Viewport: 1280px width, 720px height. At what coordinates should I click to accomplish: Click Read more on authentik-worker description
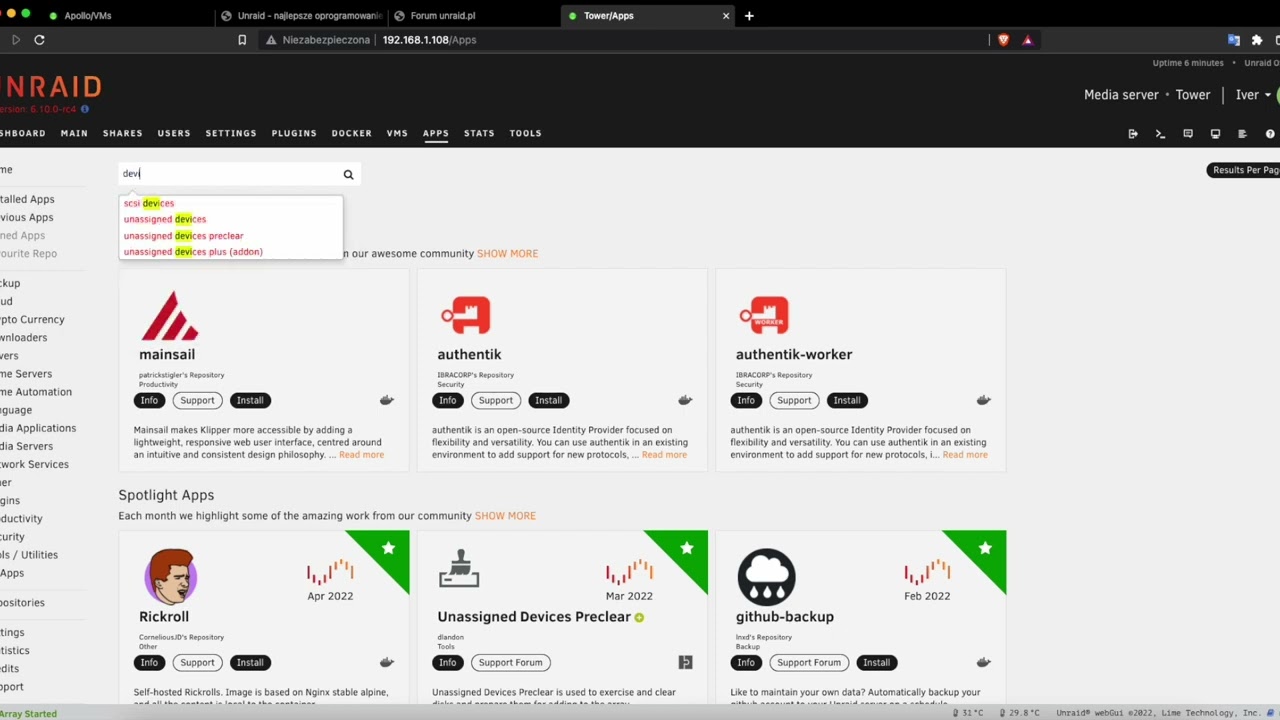coord(965,455)
